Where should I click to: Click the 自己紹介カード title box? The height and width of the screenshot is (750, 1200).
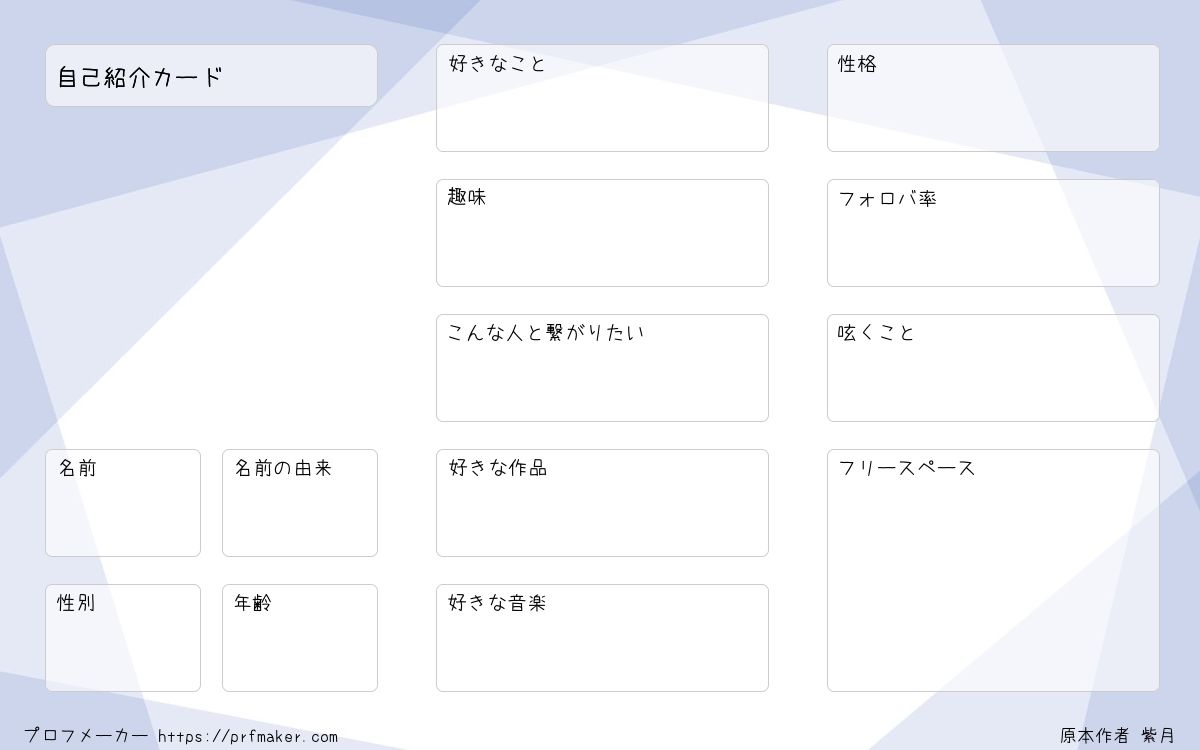tap(211, 76)
